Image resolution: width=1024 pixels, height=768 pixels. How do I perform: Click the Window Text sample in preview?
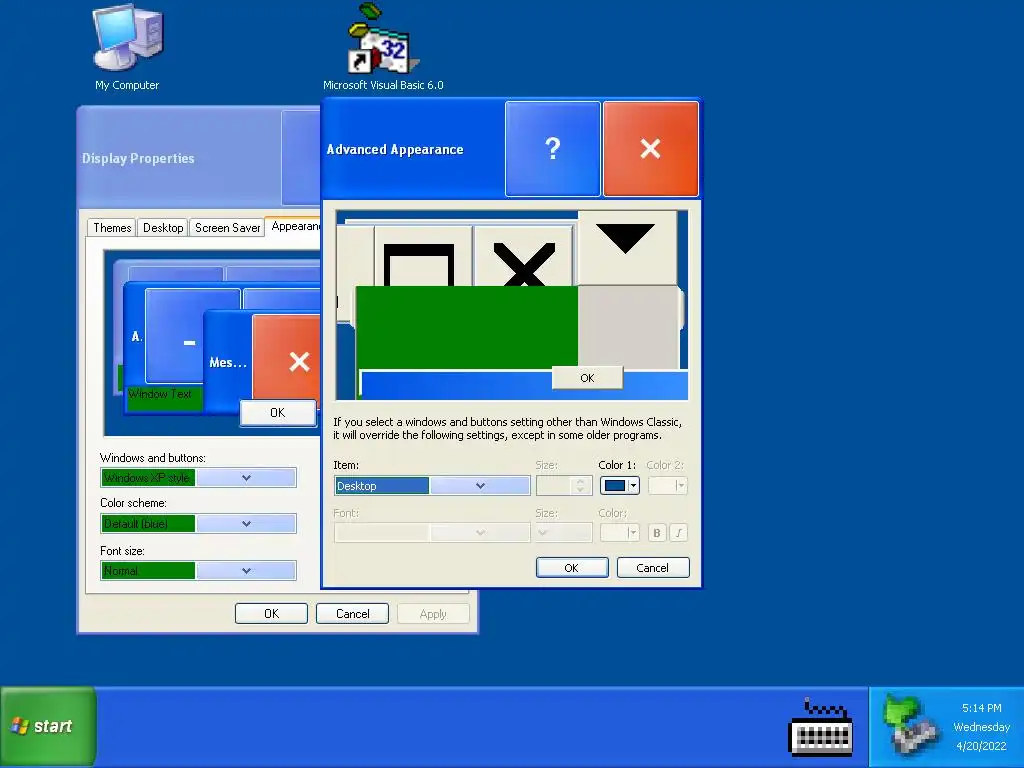160,394
